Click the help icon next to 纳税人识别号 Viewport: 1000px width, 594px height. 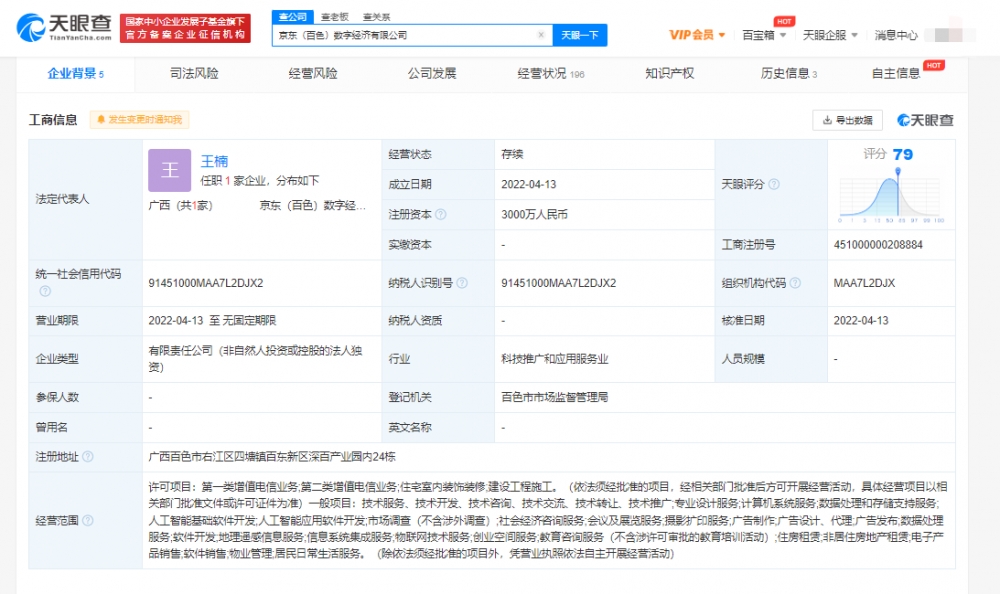[x=462, y=283]
